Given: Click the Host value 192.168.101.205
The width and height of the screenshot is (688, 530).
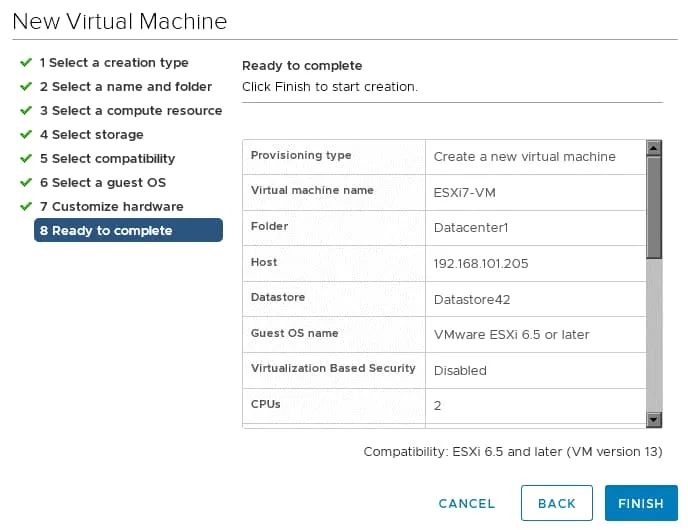Looking at the screenshot, I should pyautogui.click(x=481, y=264).
